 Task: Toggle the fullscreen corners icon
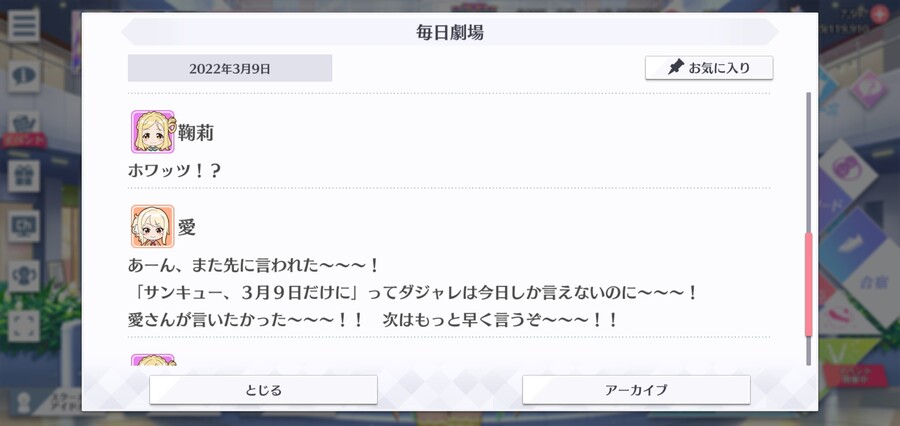click(x=24, y=326)
